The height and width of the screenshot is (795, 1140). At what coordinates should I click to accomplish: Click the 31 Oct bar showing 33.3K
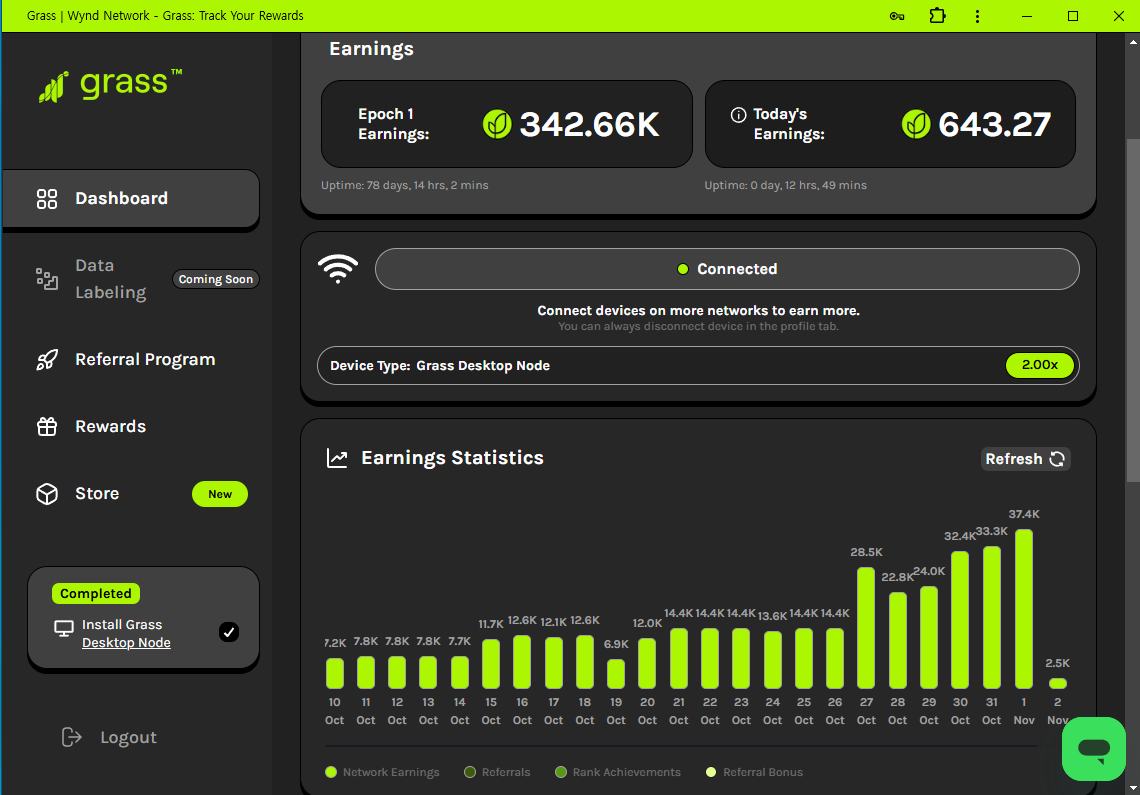[992, 618]
